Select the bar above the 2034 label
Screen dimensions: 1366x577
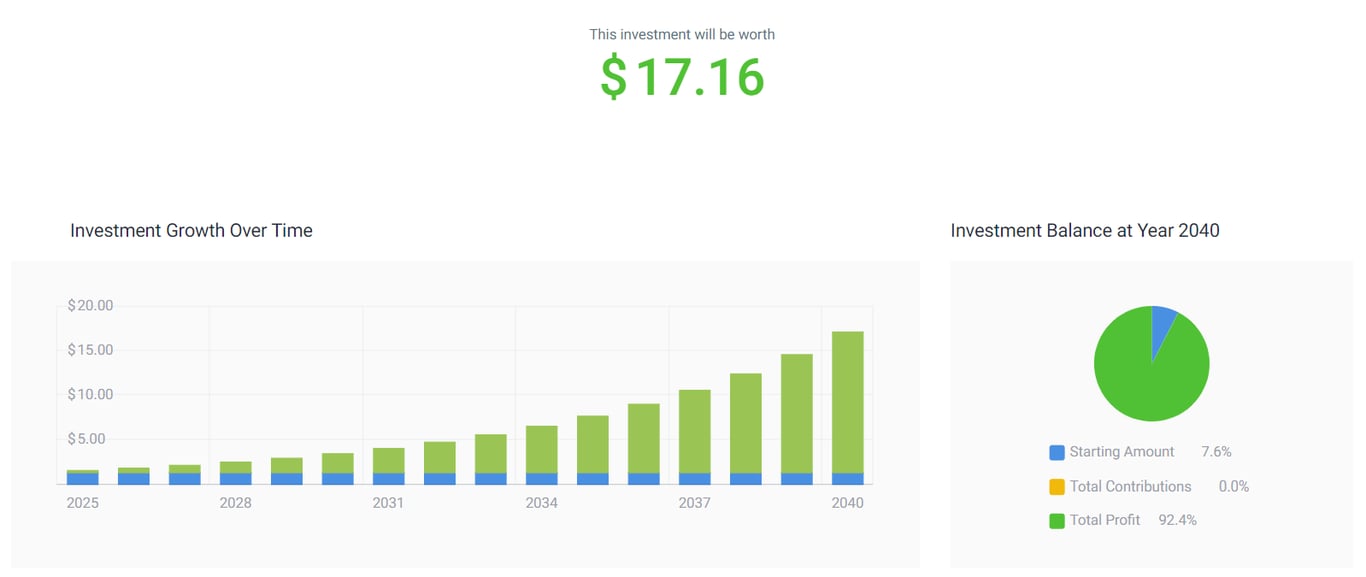(x=542, y=450)
